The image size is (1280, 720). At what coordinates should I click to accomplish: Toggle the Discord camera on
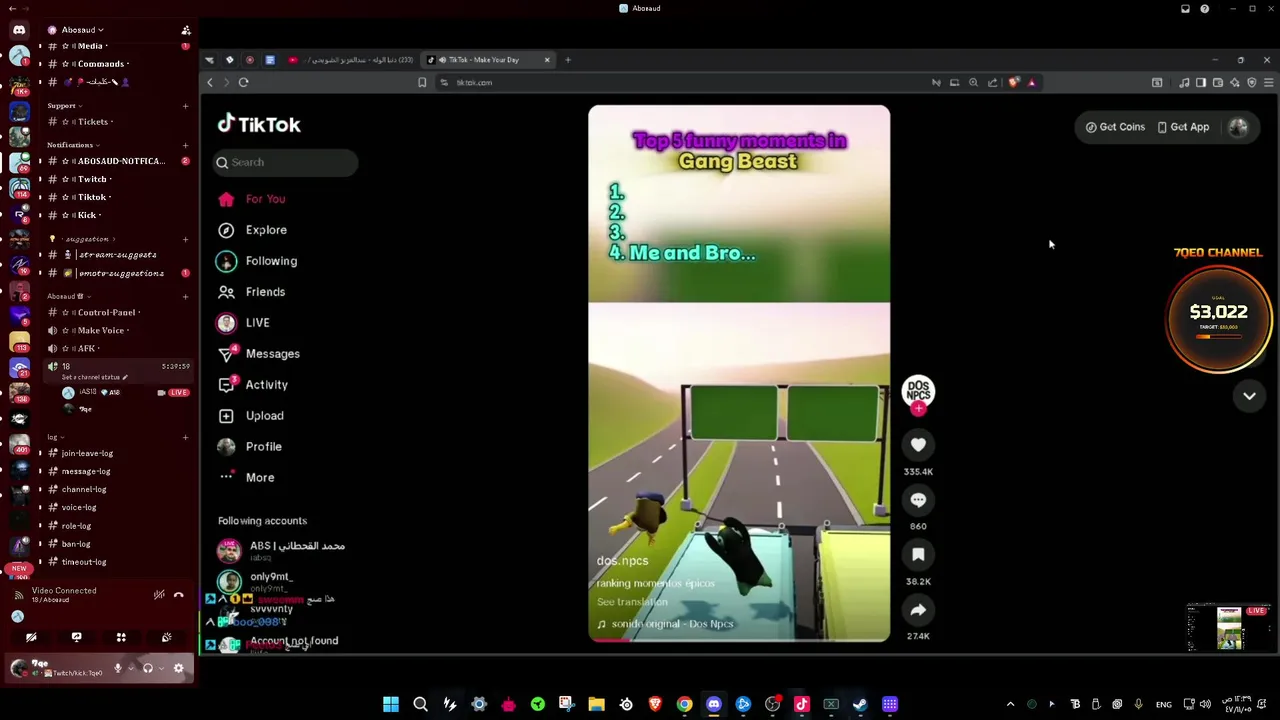(31, 637)
